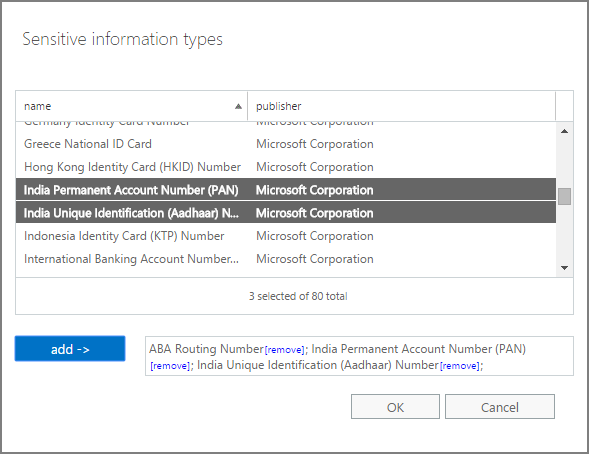Select the Greece National ID Card row
Screen dimensions: 589x454
pos(286,144)
